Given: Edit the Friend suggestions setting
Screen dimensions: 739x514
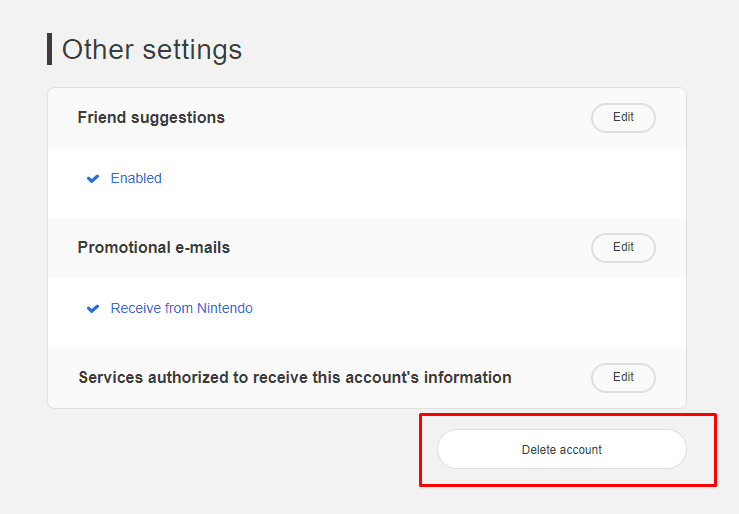Looking at the screenshot, I should click(623, 118).
